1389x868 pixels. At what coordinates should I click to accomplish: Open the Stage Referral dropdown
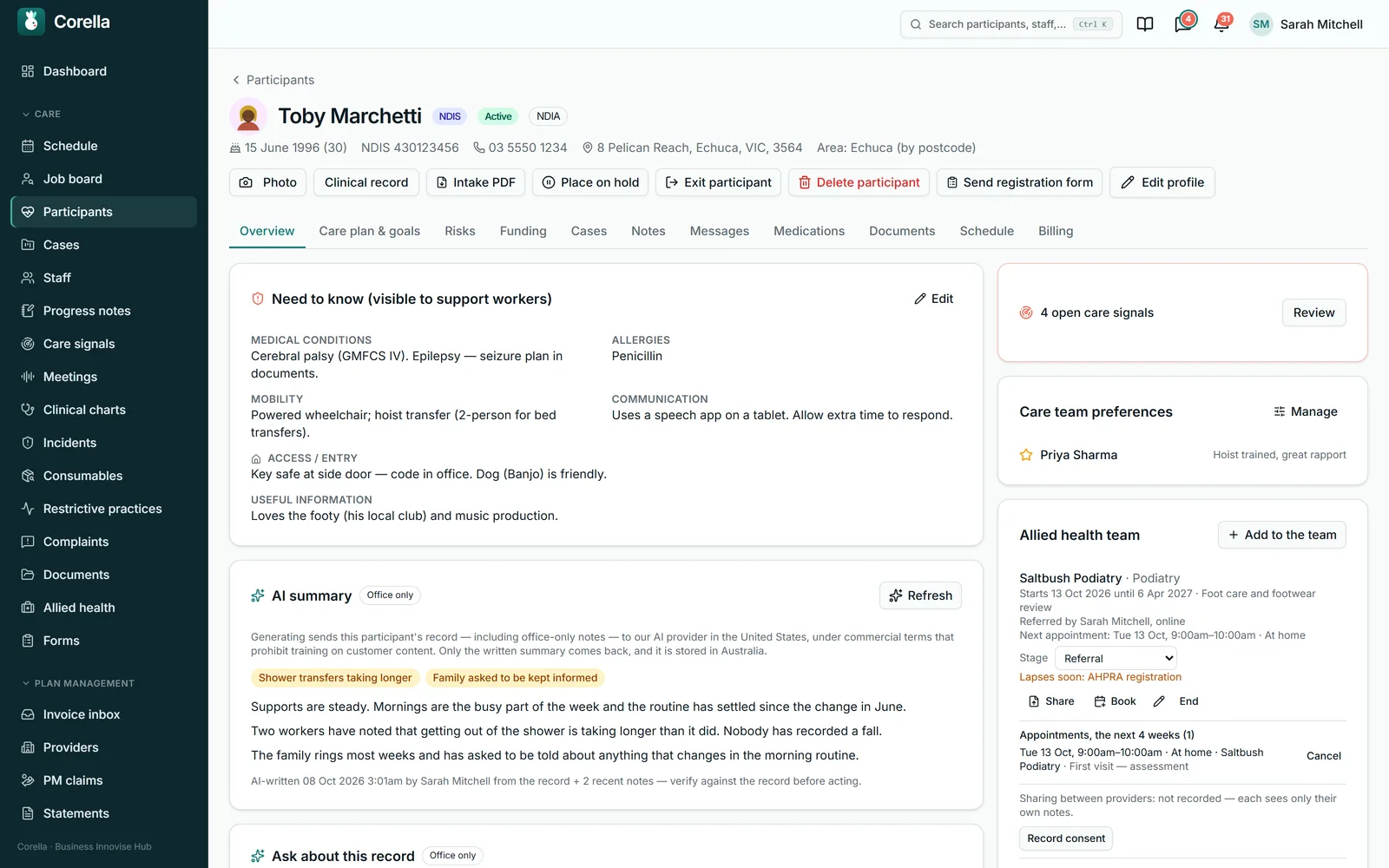tap(1116, 658)
